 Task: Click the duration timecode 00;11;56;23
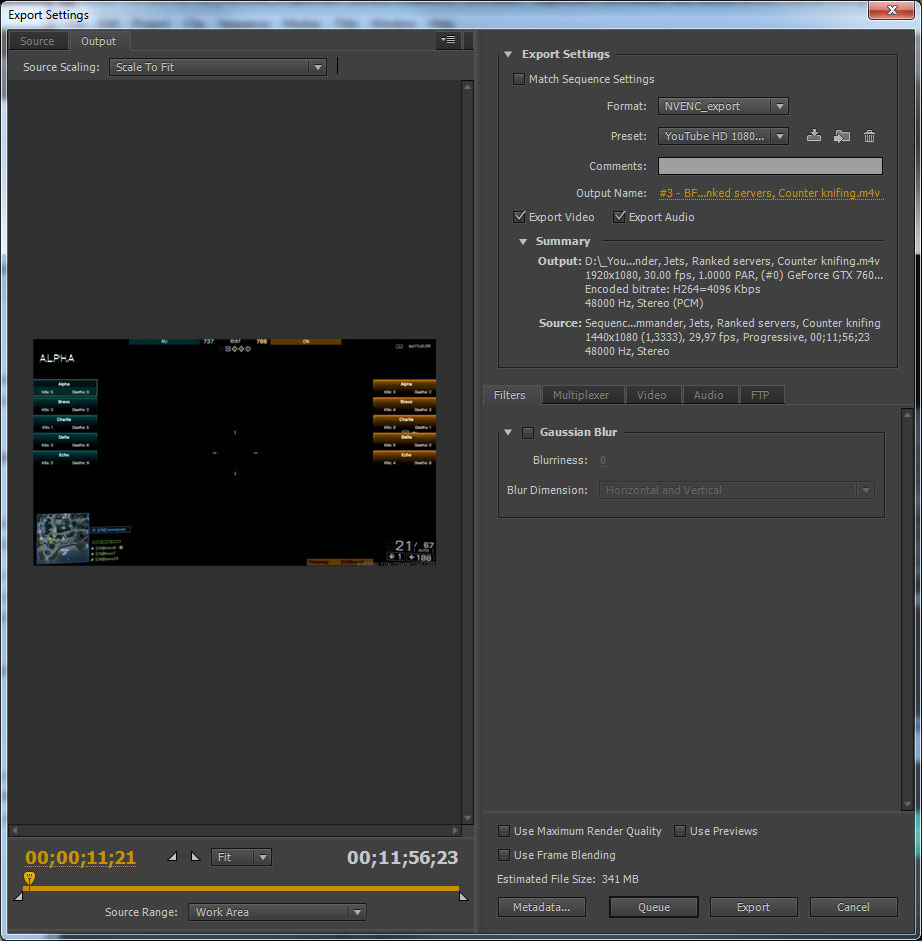(402, 857)
